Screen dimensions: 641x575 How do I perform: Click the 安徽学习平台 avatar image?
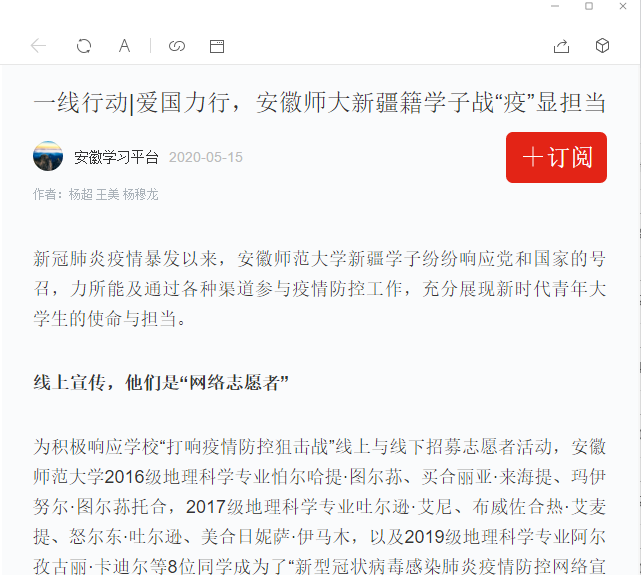tap(48, 156)
